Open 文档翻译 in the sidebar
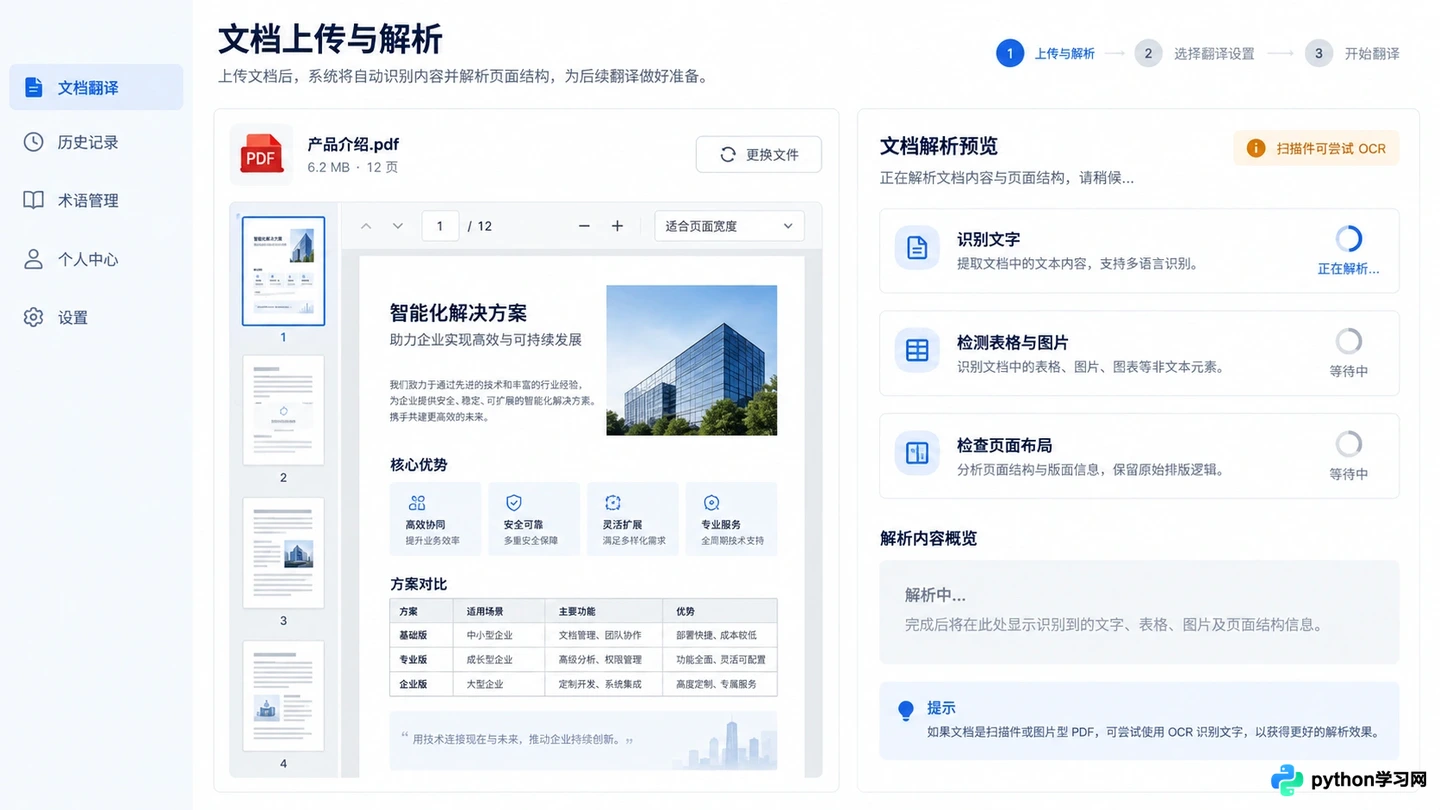 point(96,87)
